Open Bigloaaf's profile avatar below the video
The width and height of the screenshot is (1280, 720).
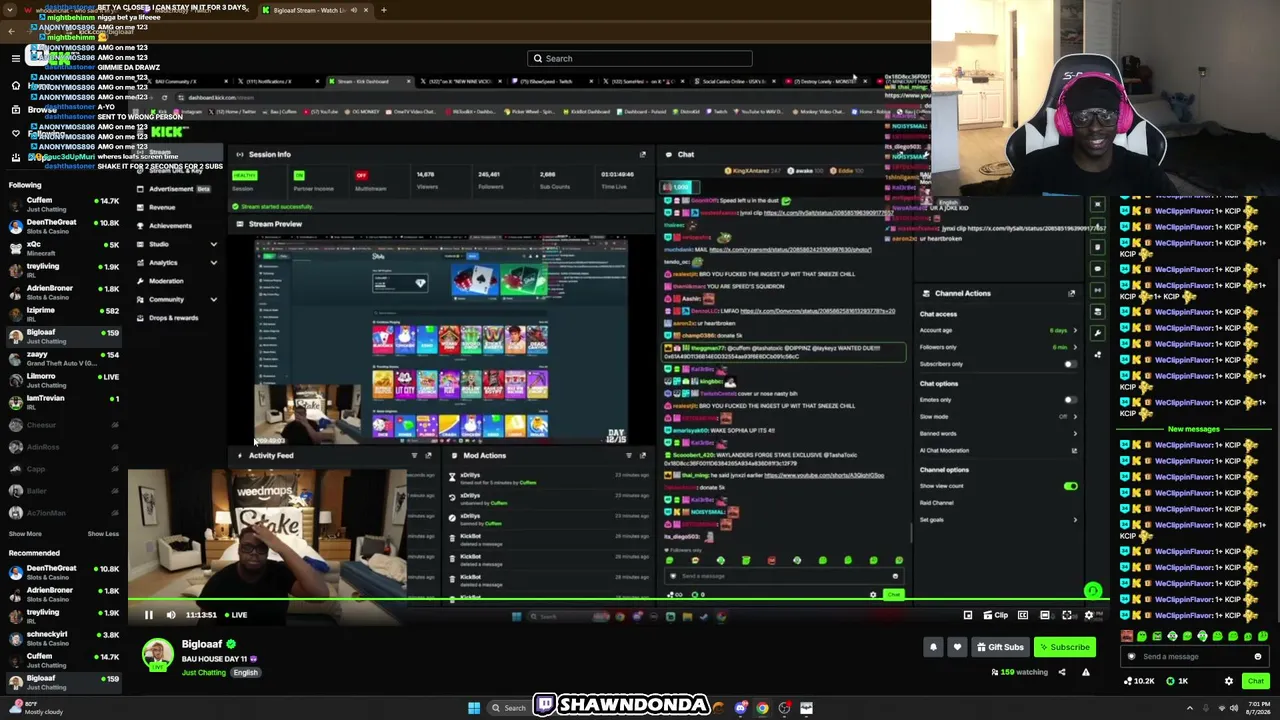coord(157,655)
